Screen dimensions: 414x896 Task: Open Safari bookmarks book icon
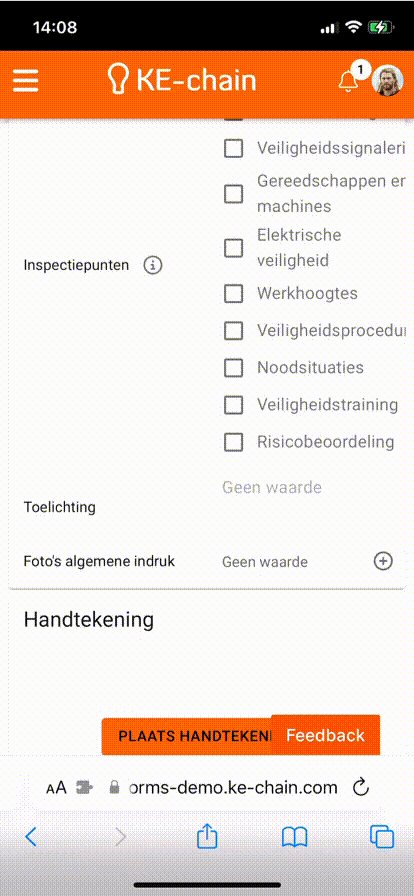[294, 837]
